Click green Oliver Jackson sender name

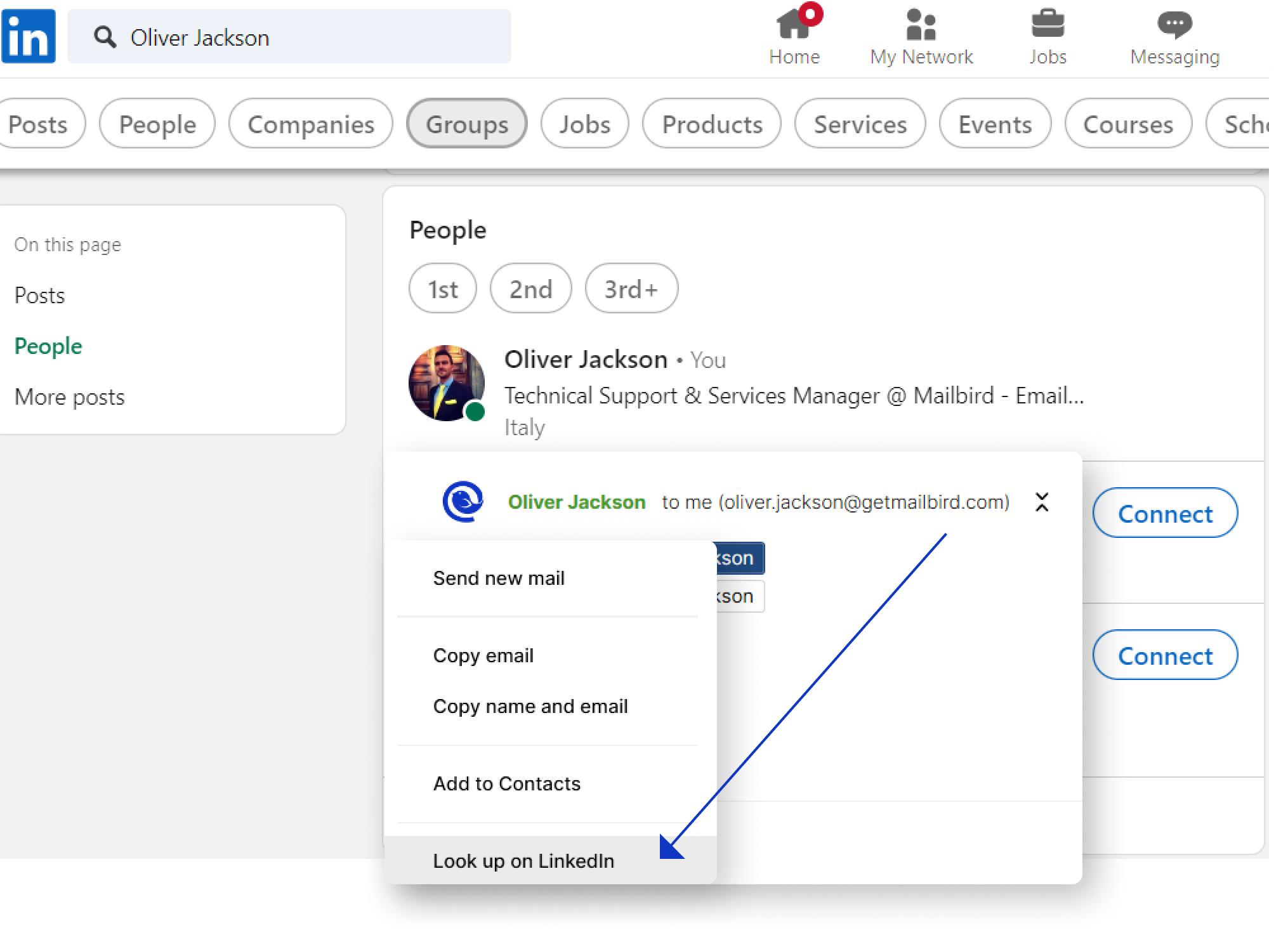click(x=577, y=502)
